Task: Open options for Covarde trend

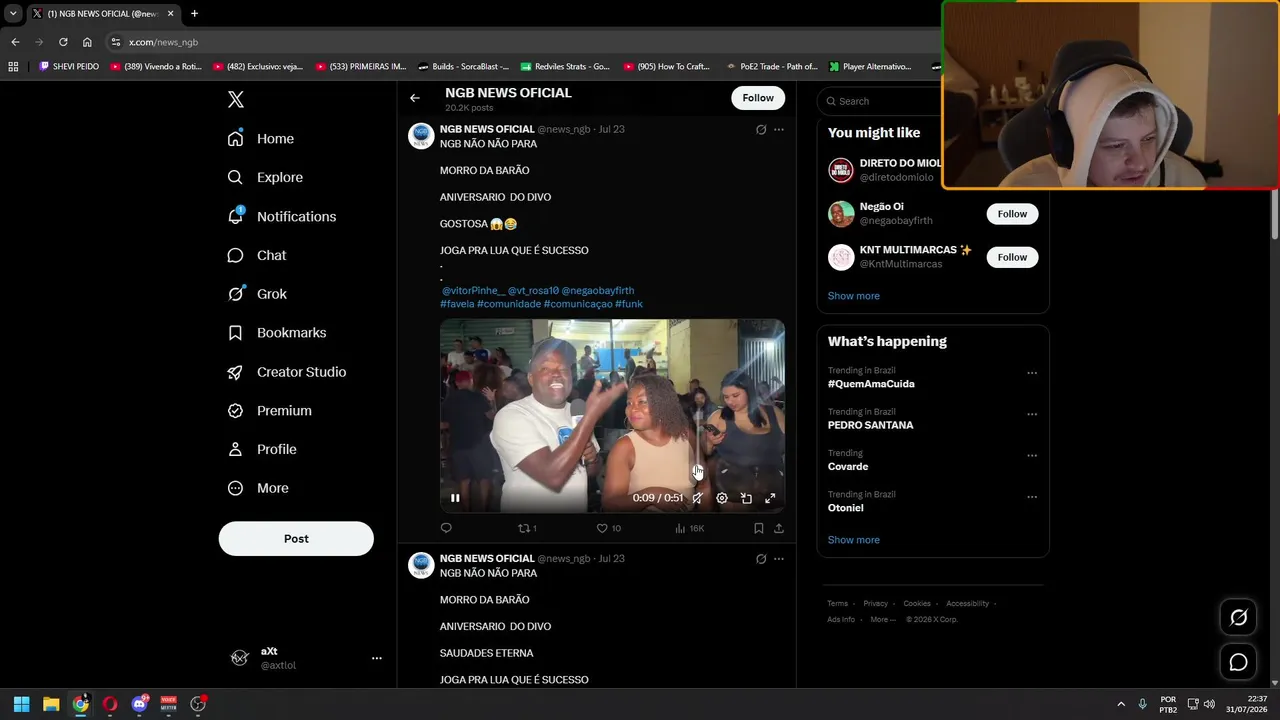Action: click(x=1032, y=456)
